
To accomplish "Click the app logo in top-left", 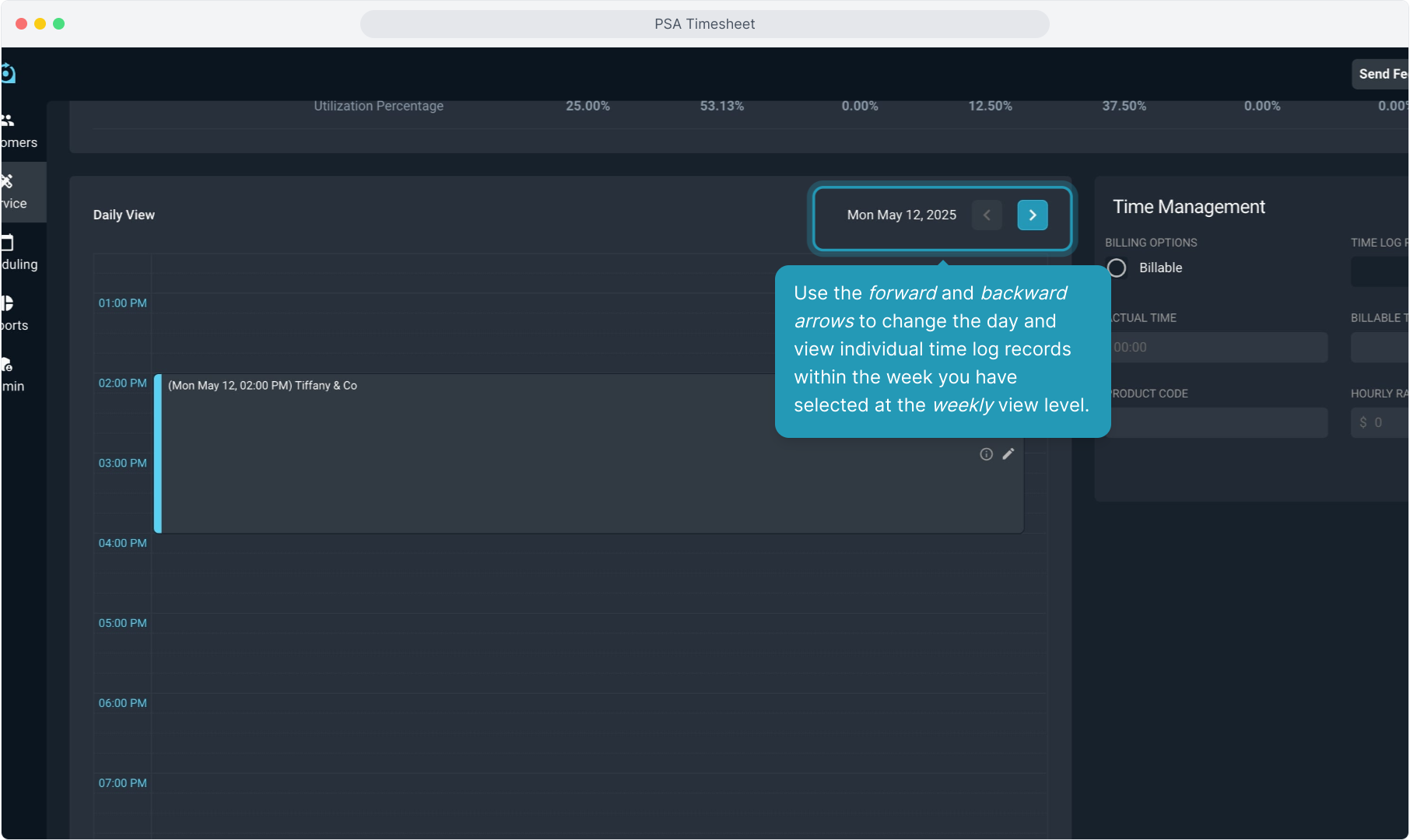I will (x=8, y=74).
